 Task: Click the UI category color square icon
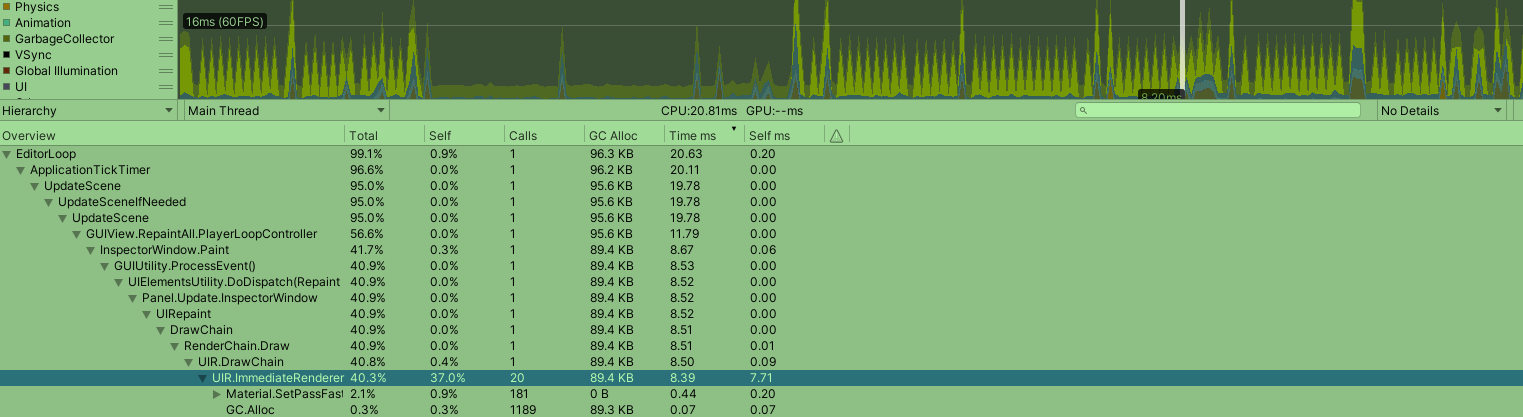(x=7, y=87)
